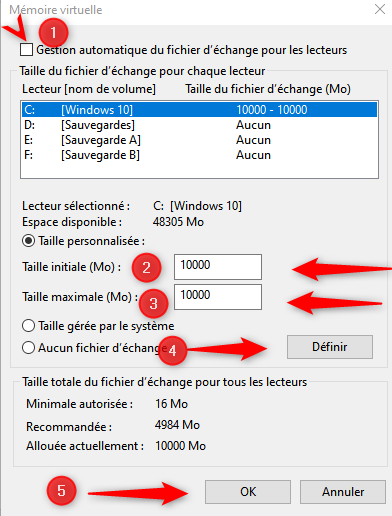Focus the Taille initiale (Mo) field
The image size is (392, 516).
point(218,267)
